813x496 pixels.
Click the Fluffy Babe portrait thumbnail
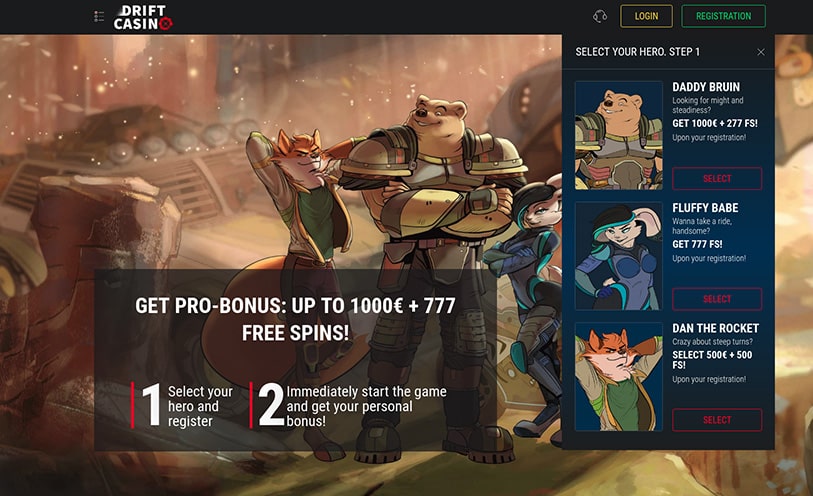(619, 256)
